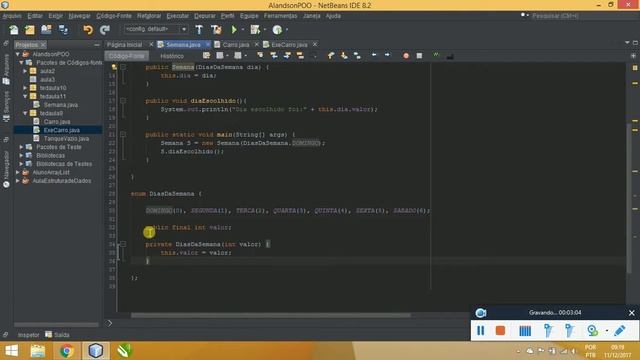Click the Build Project hammer icon
The width and height of the screenshot is (640, 360).
(199, 29)
